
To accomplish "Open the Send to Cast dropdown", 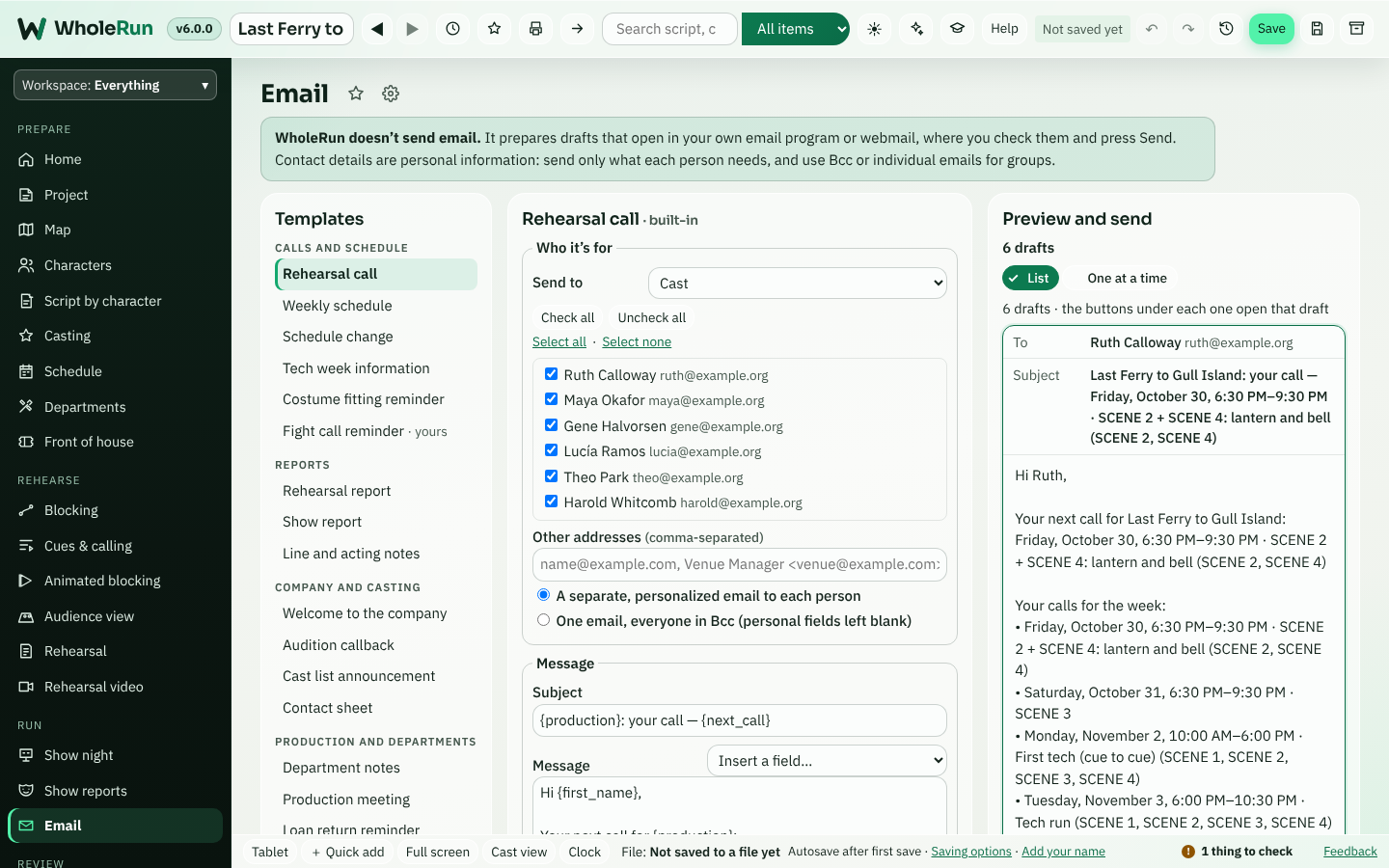I will point(798,284).
